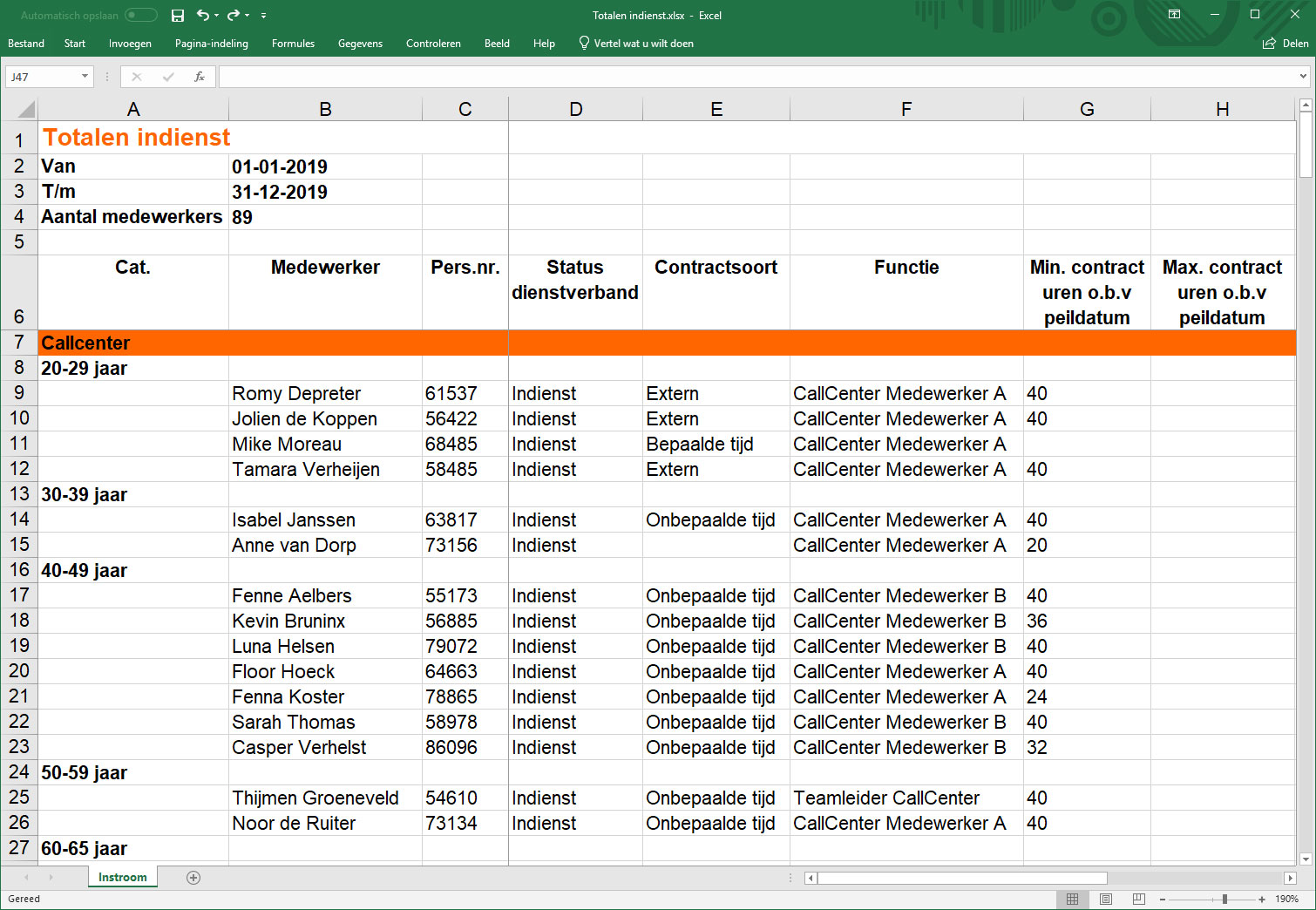Viewport: 1316px width, 910px height.
Task: Click the 190% zoom level value
Action: 1286,899
